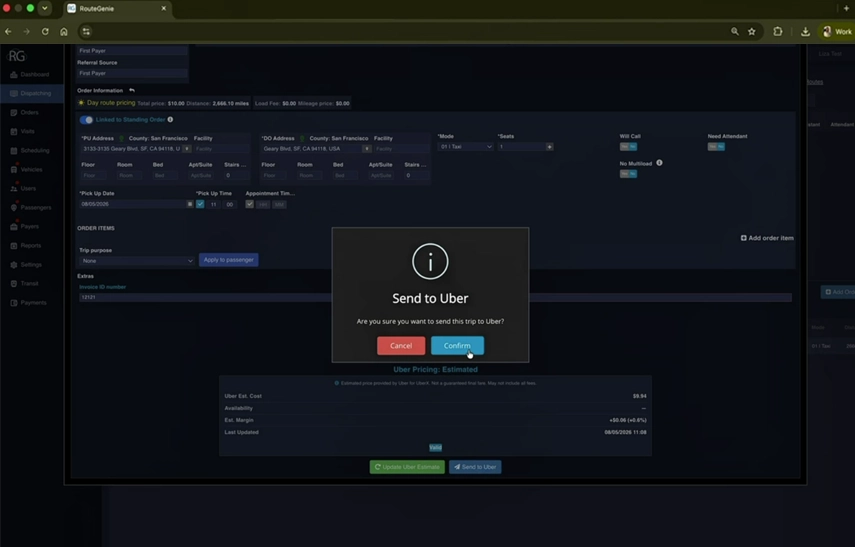The image size is (855, 547).
Task: Click the Settings gear sidebar icon
Action: (14, 265)
